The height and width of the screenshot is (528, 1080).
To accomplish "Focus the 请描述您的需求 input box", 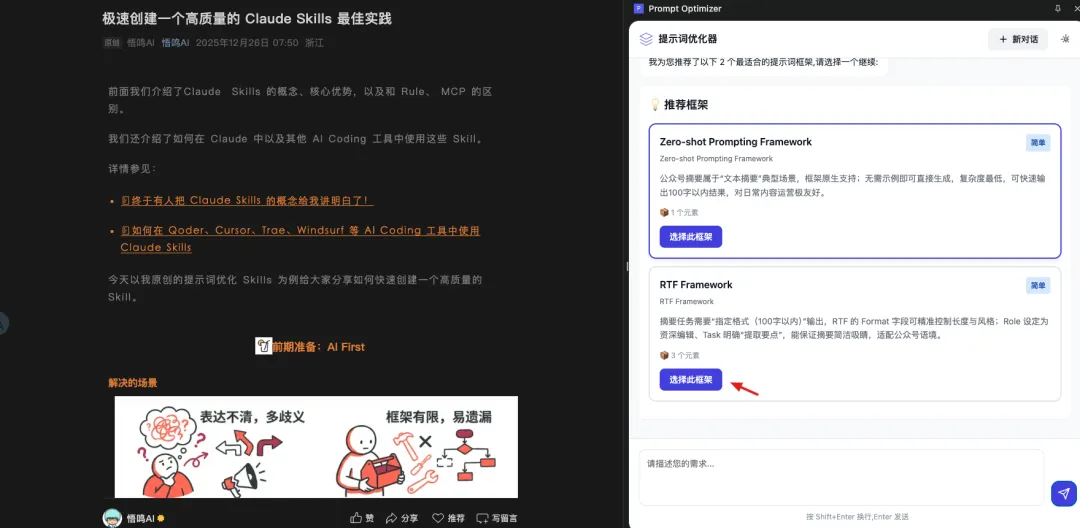I will (x=841, y=478).
